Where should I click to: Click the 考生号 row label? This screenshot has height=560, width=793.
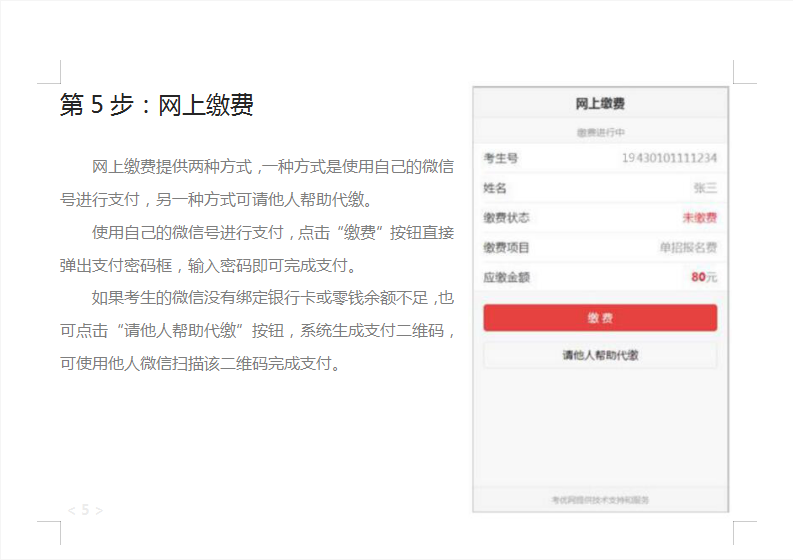pyautogui.click(x=501, y=158)
